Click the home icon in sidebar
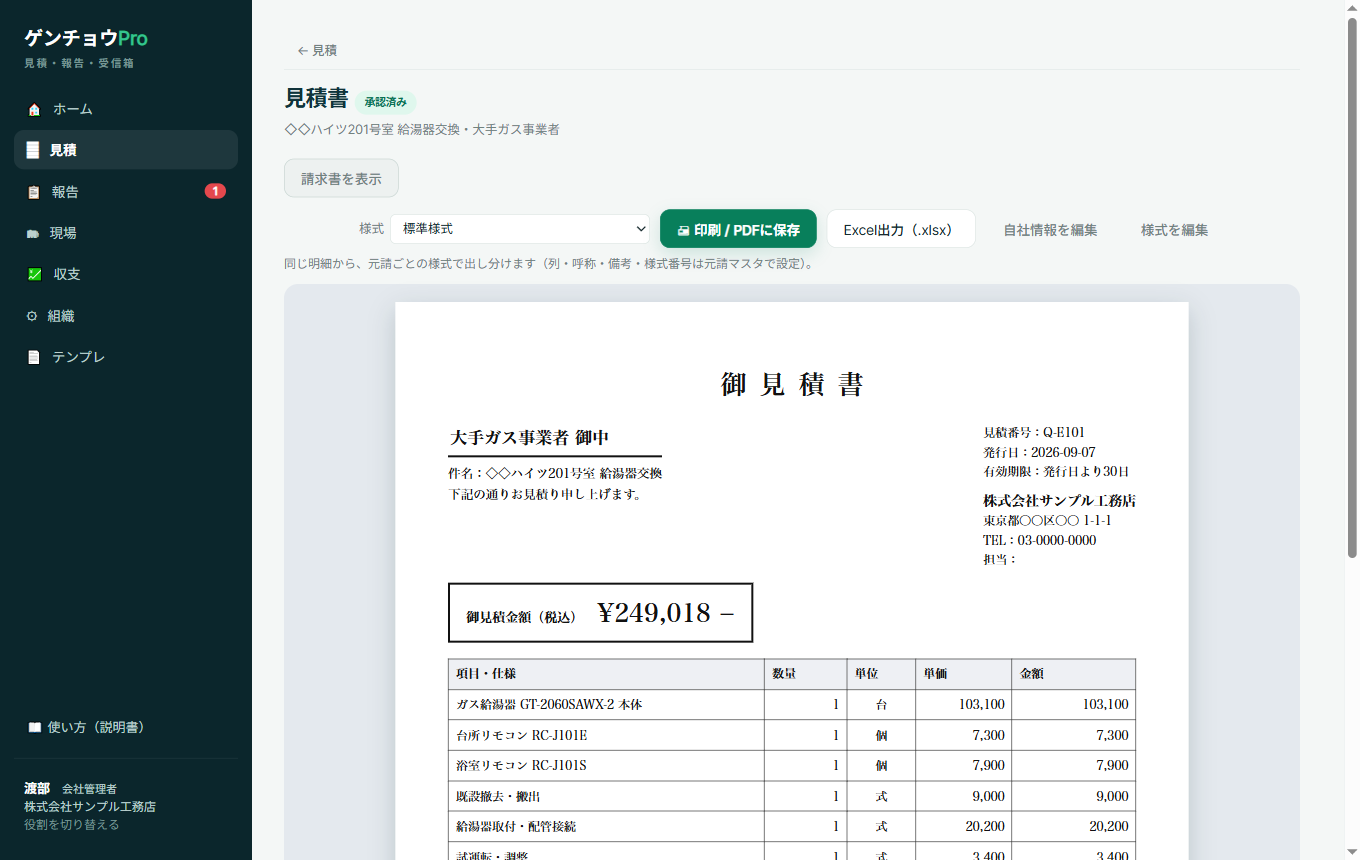 point(34,109)
